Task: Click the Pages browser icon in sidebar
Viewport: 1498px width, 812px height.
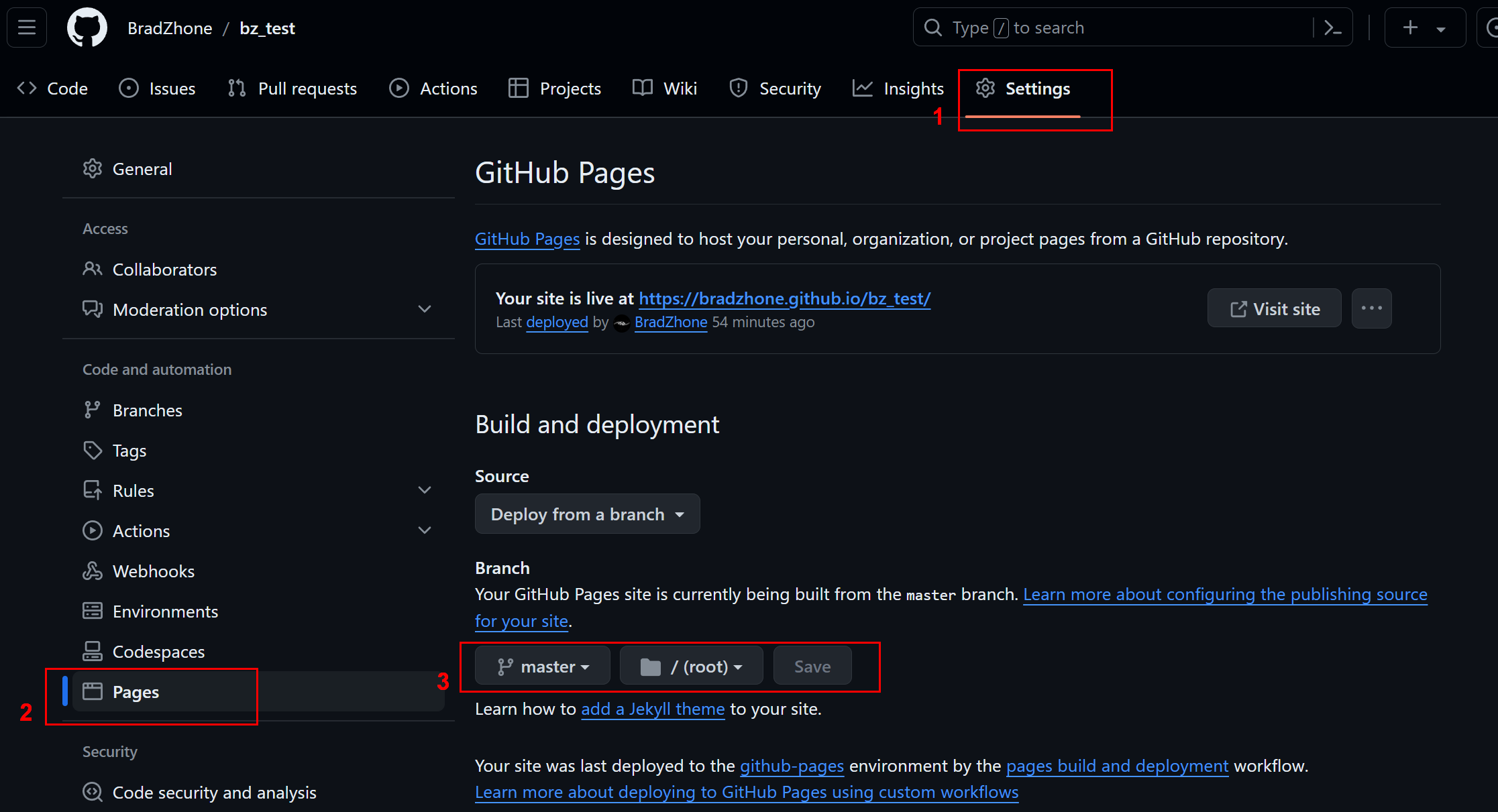Action: (x=93, y=691)
